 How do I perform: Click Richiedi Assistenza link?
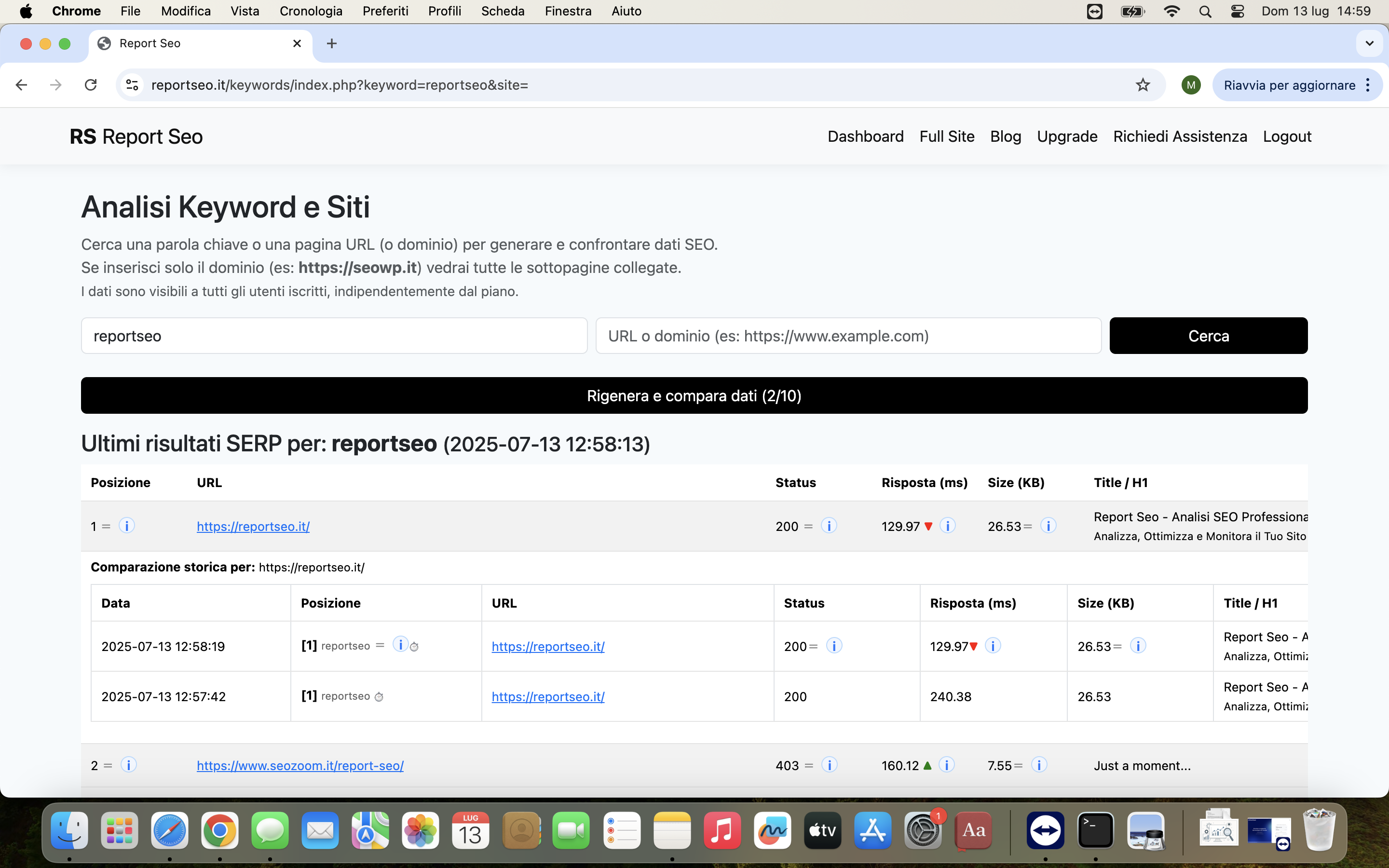1180,136
